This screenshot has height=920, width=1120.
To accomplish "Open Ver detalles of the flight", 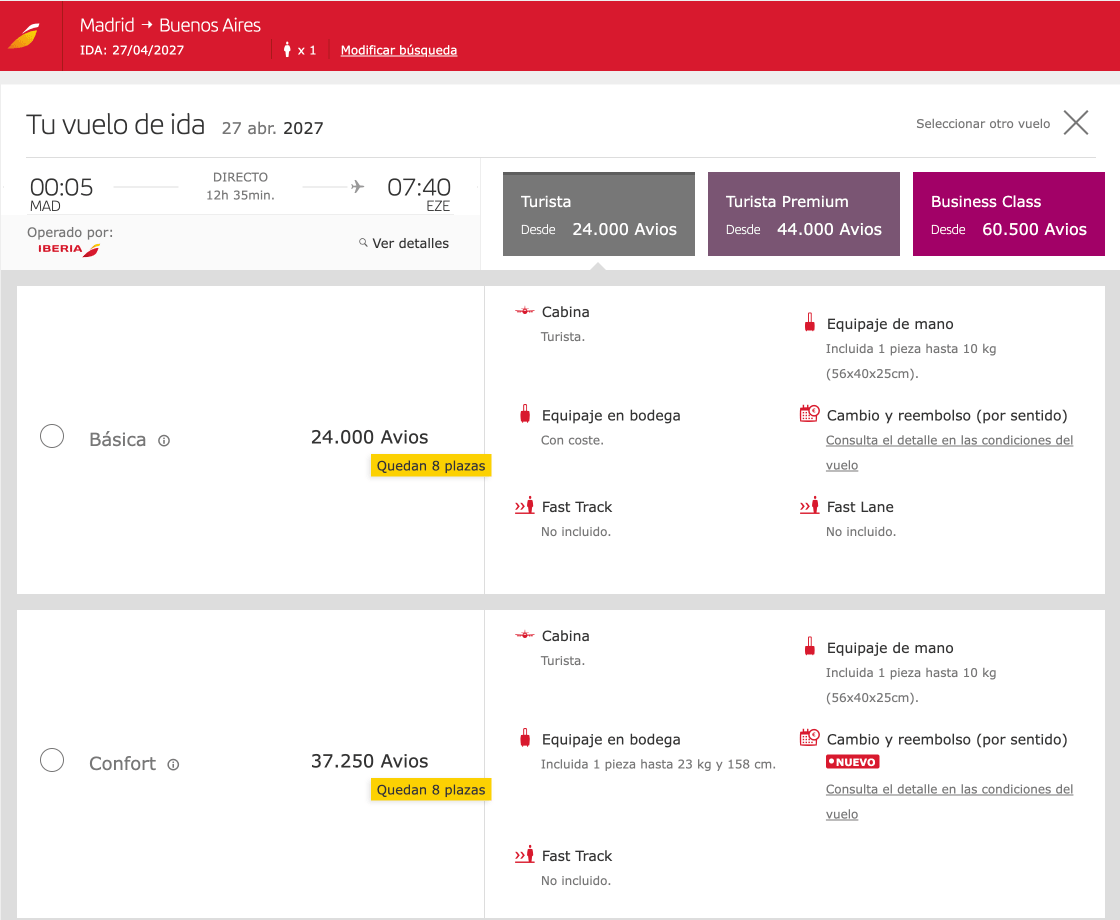I will [410, 243].
